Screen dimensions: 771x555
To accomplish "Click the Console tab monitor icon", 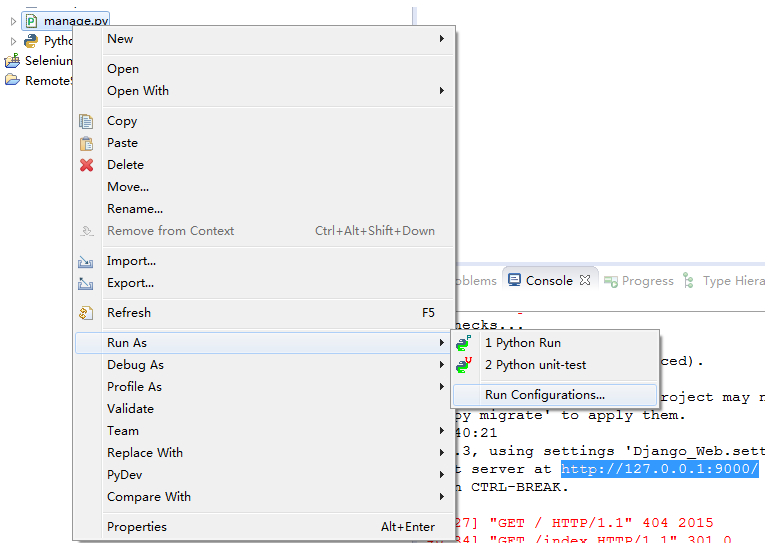I will (514, 280).
